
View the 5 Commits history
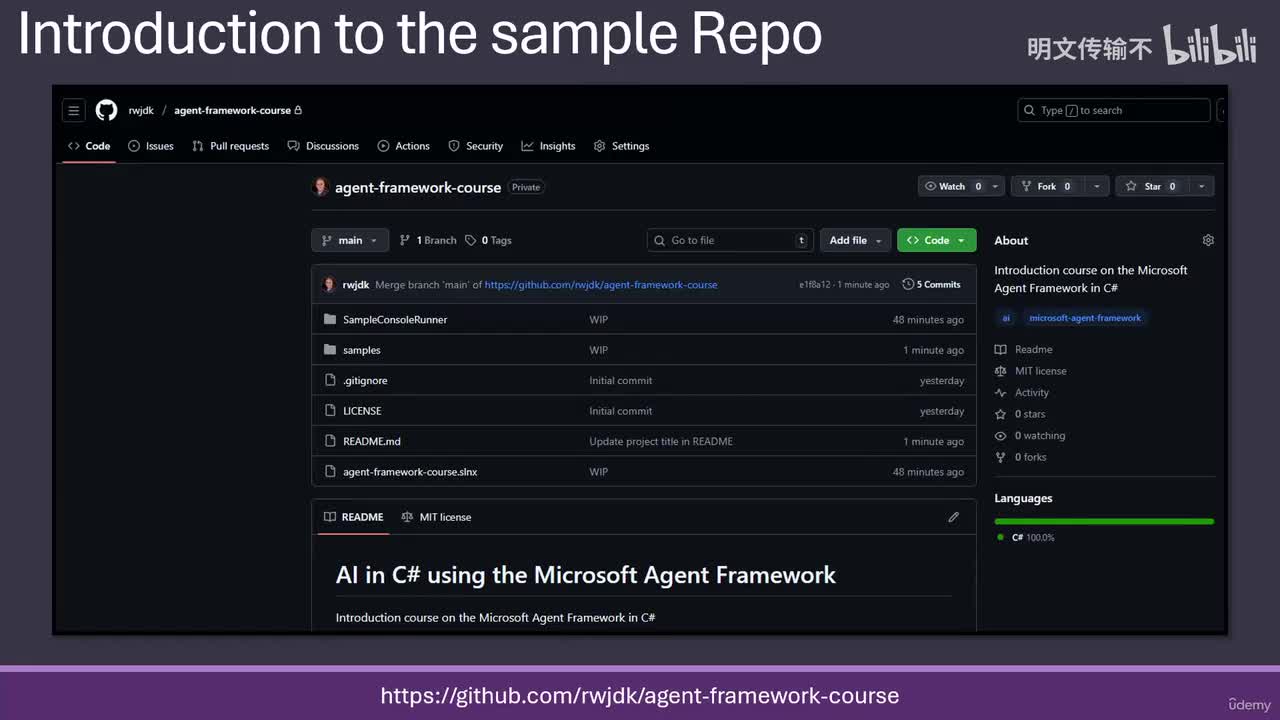coord(931,285)
